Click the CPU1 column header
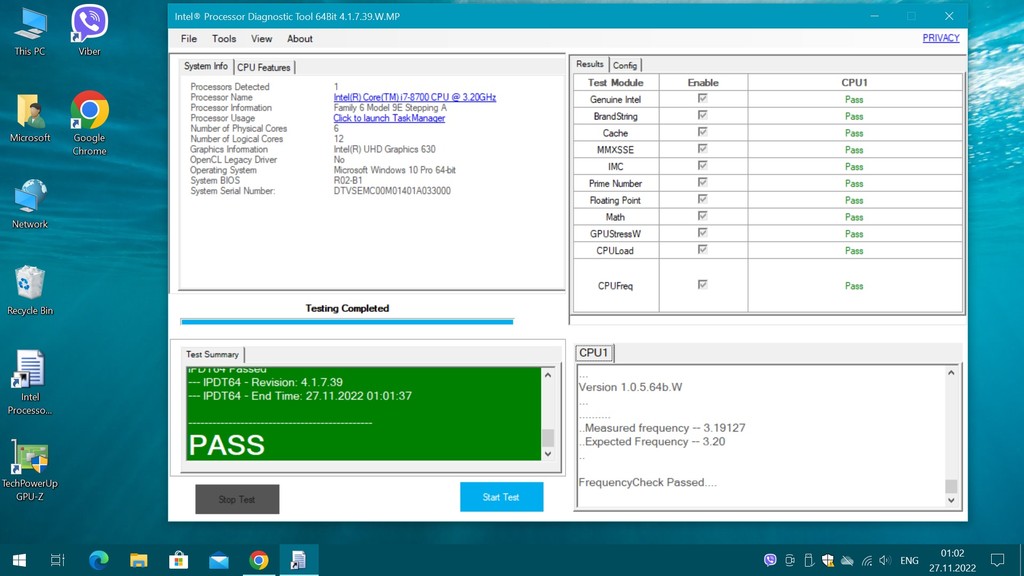The image size is (1024, 576). [854, 82]
